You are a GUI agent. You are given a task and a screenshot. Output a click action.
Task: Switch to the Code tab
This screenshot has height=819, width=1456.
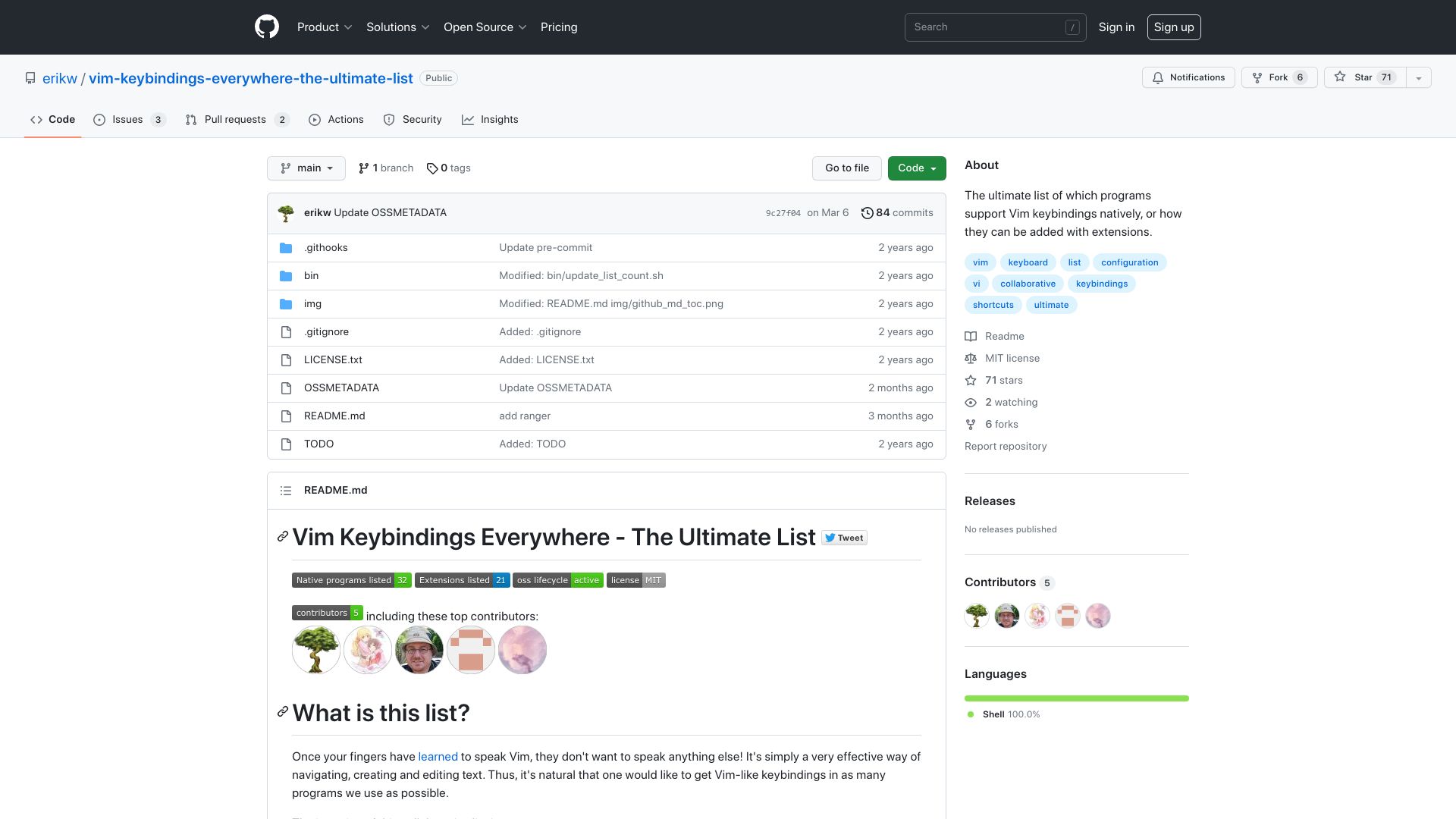(52, 120)
